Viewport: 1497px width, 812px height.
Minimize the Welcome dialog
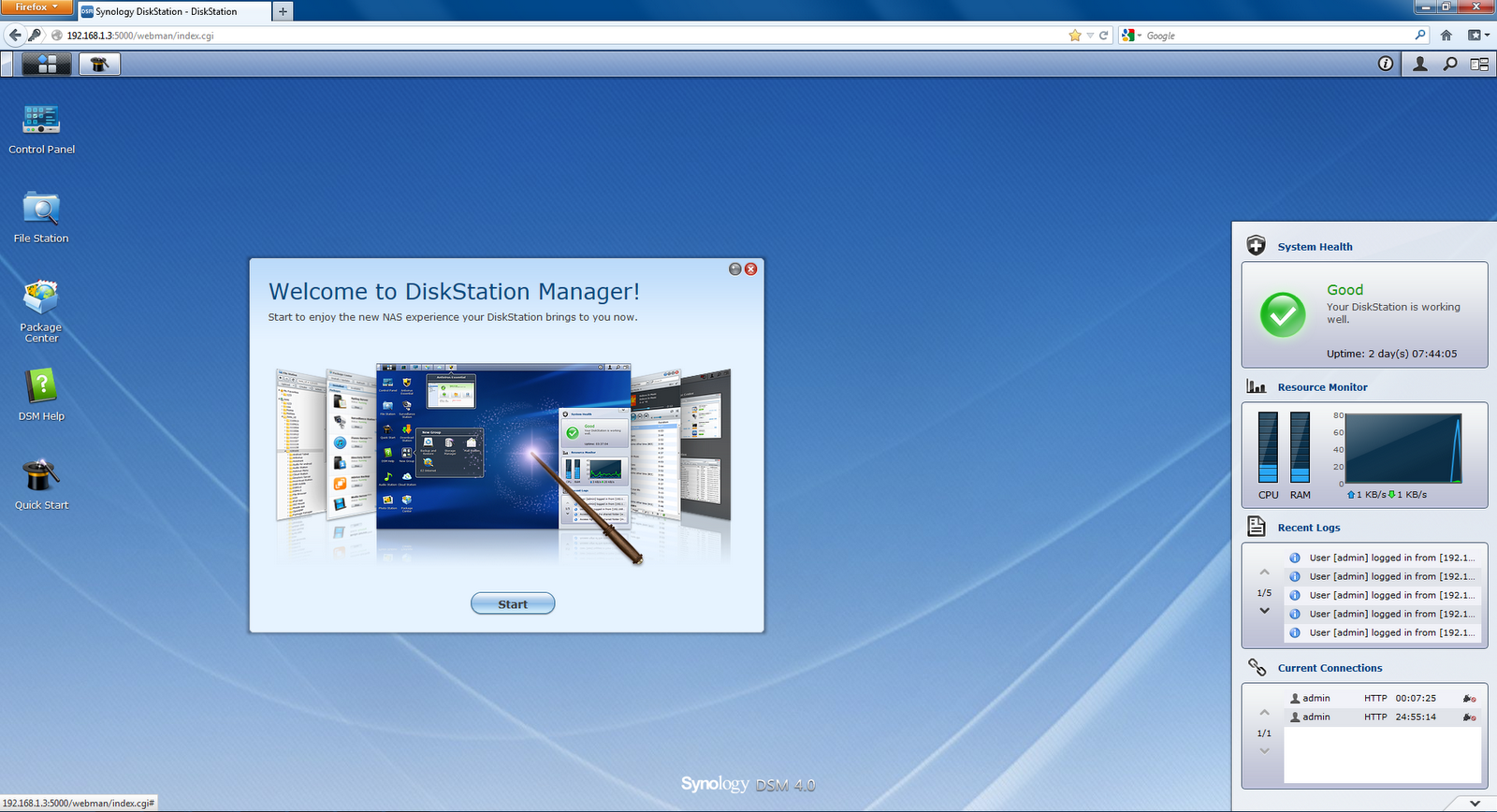[x=735, y=268]
